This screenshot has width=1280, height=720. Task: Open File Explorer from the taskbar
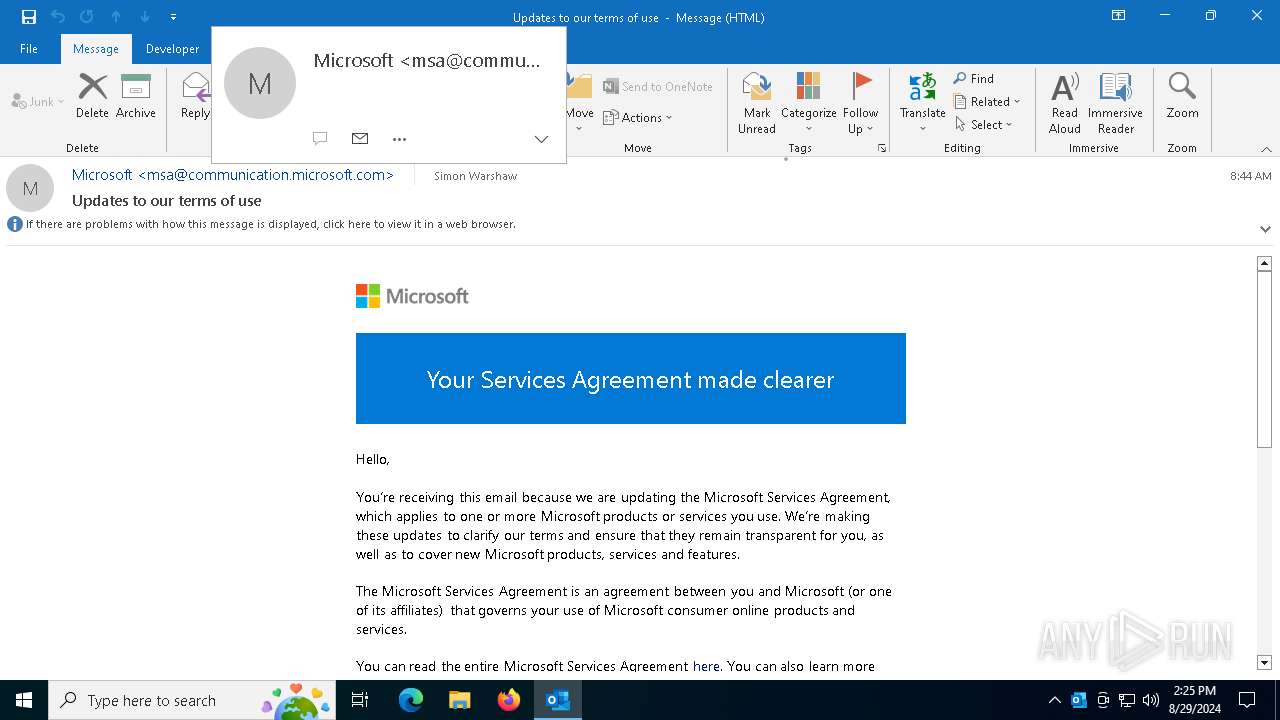click(460, 700)
